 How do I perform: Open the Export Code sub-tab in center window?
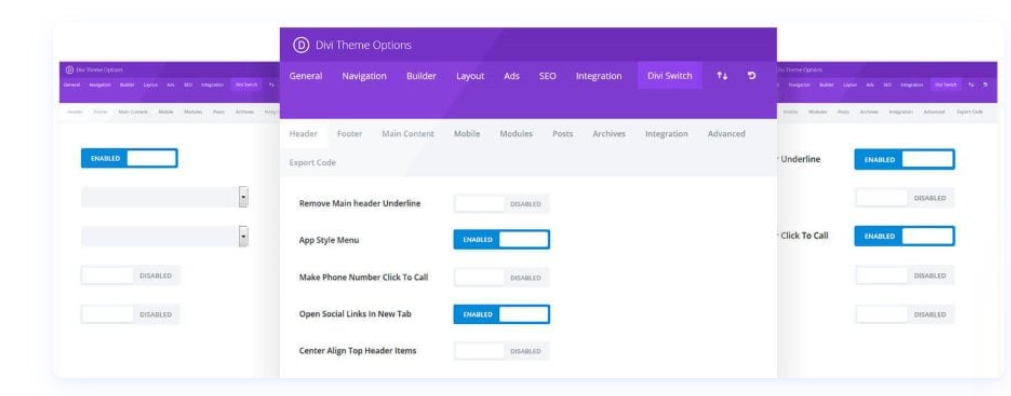click(312, 163)
